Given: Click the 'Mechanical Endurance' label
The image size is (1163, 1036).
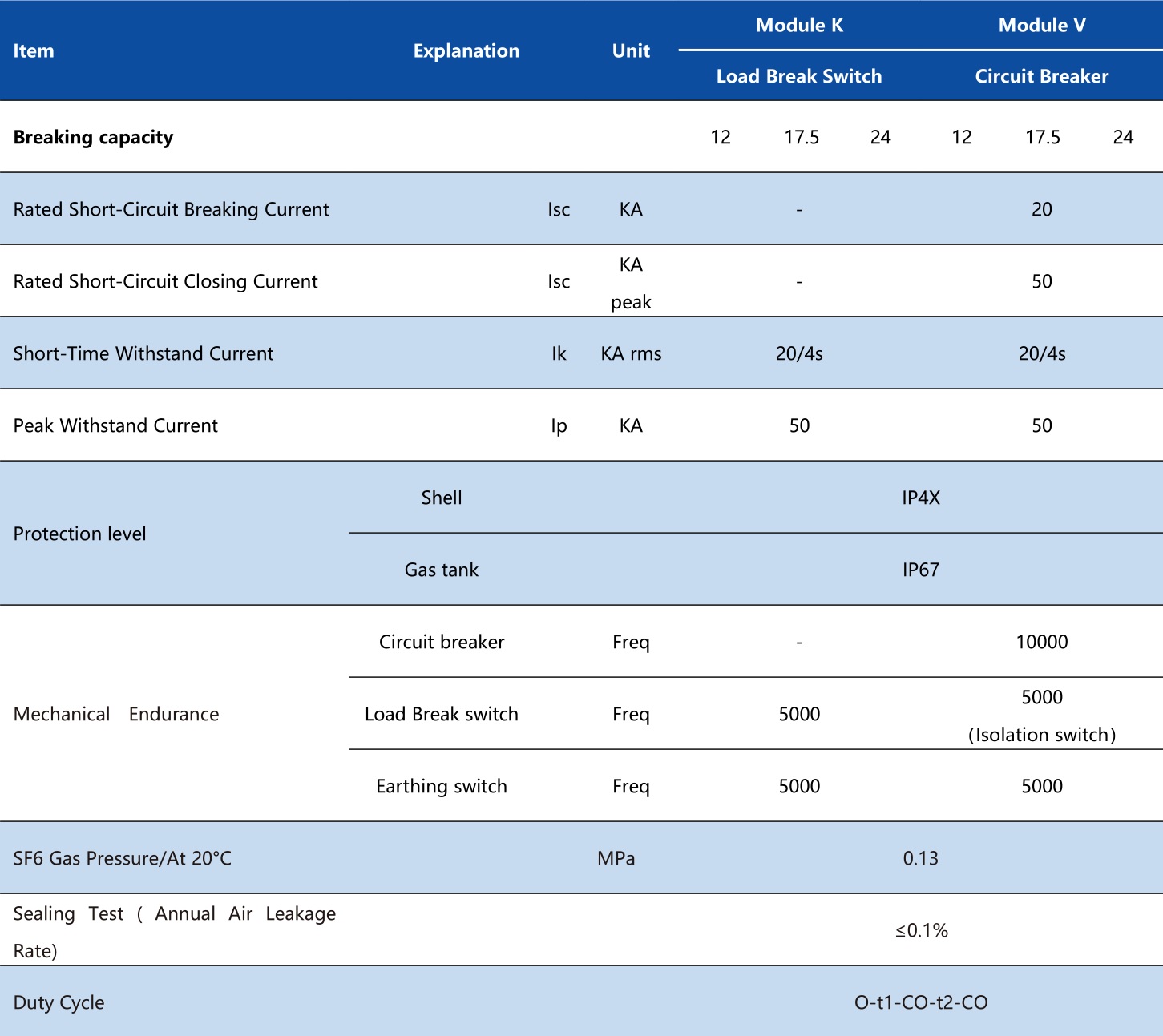Looking at the screenshot, I should pos(116,714).
